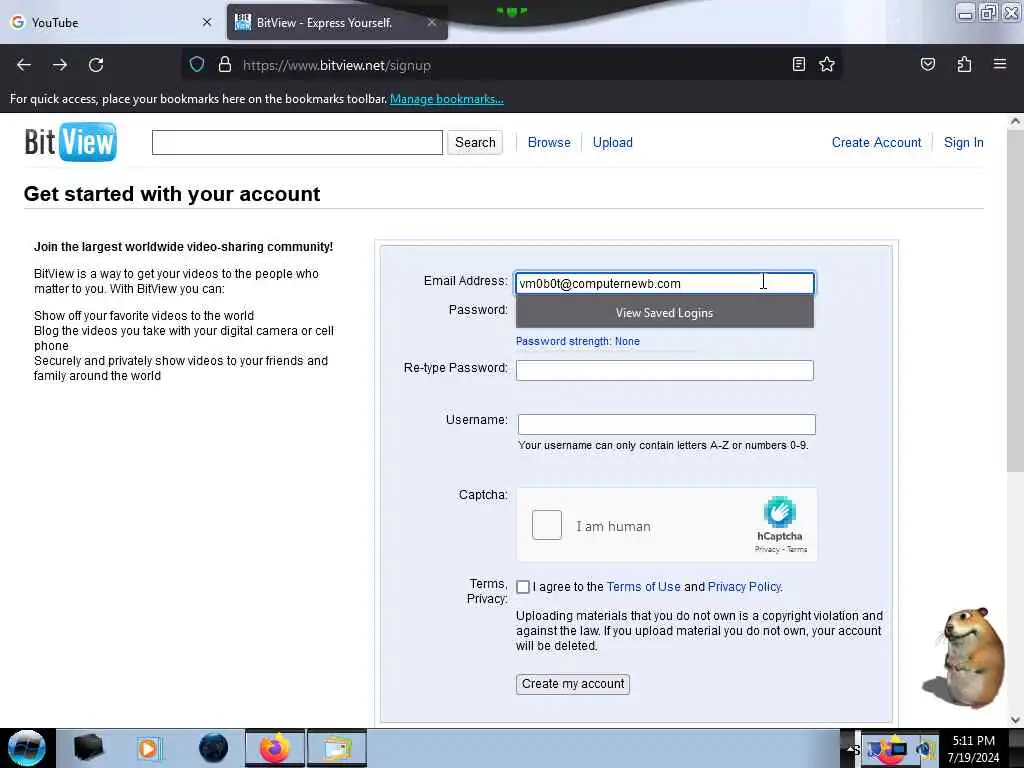Focus the Username field
Image resolution: width=1024 pixels, height=768 pixels.
coord(667,424)
